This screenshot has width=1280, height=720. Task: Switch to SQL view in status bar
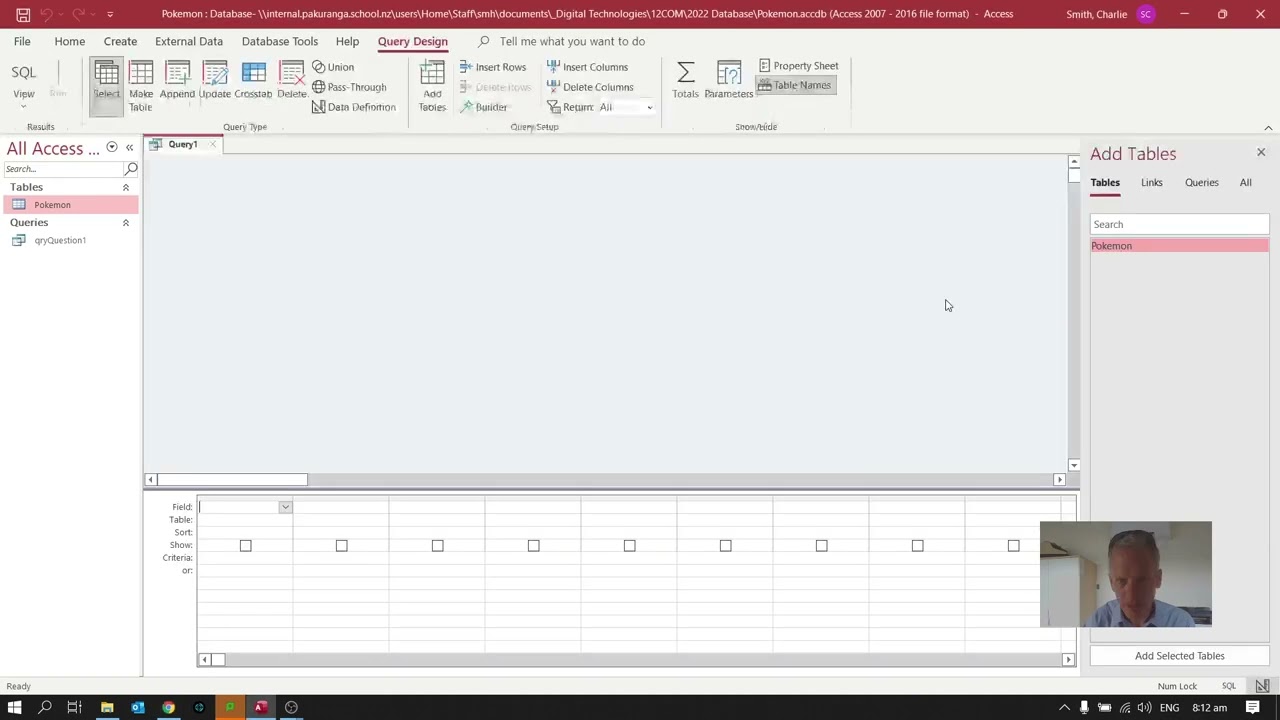[1229, 686]
